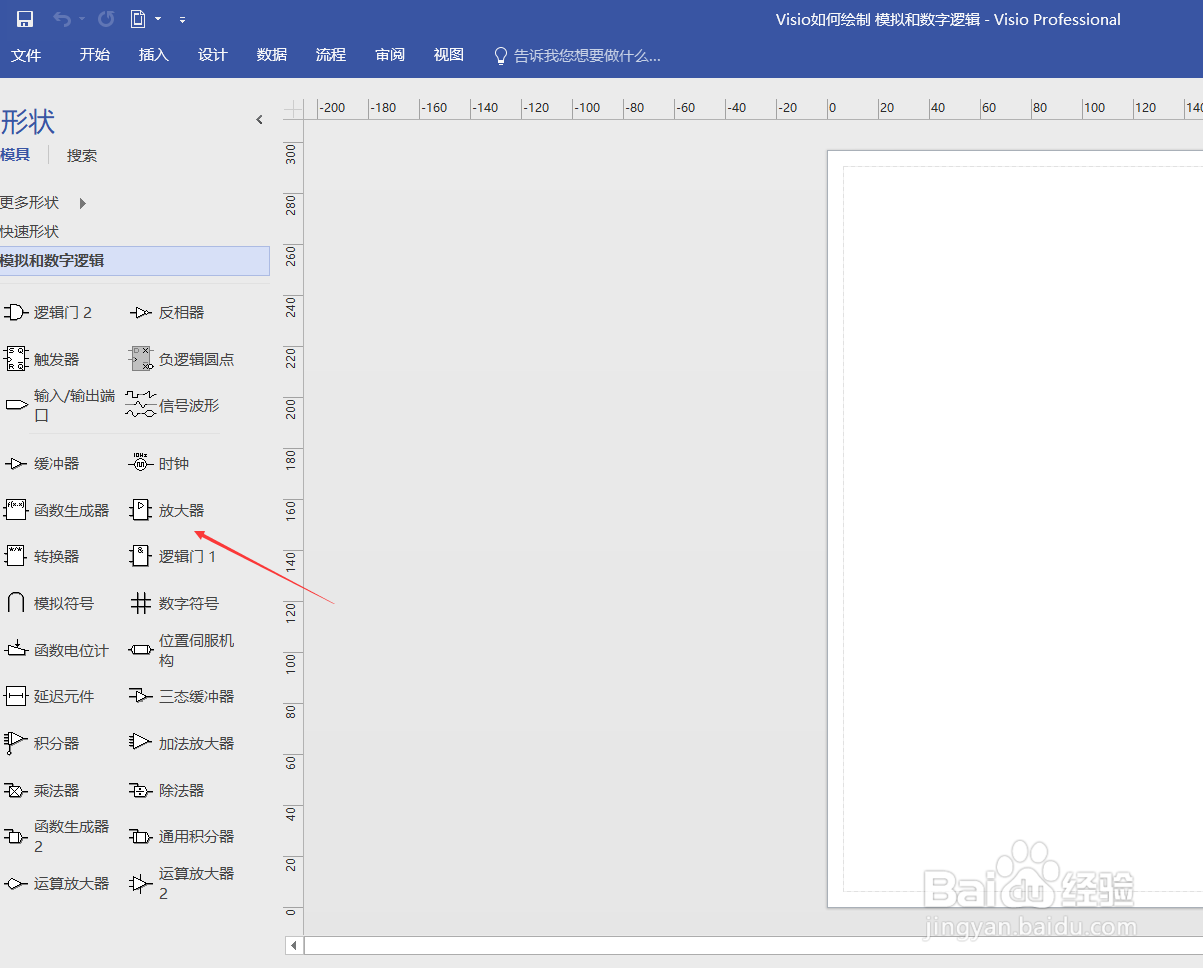The width and height of the screenshot is (1203, 968).
Task: Choose the 信号波形 waveform shape icon
Action: (x=141, y=404)
